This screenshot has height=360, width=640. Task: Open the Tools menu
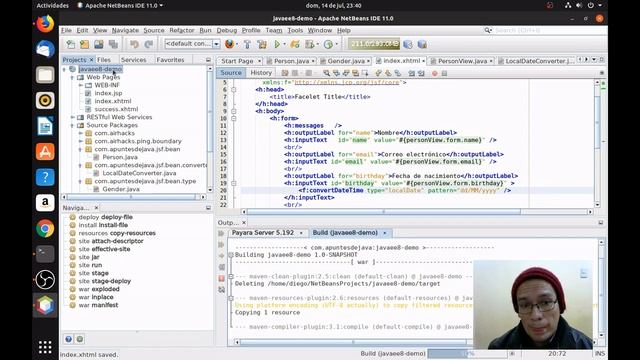(295, 30)
